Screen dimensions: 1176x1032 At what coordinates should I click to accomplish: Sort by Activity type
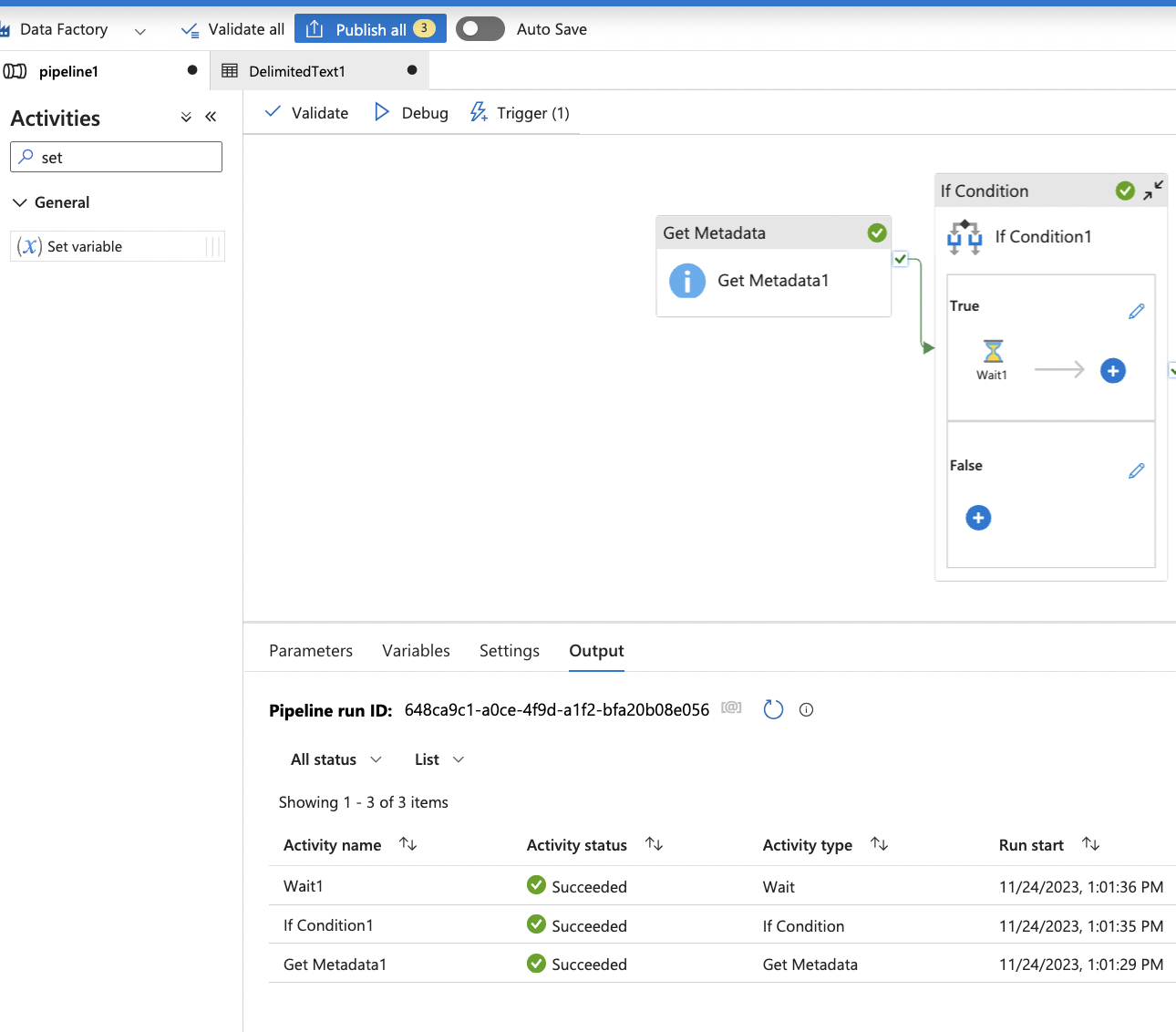[x=879, y=844]
